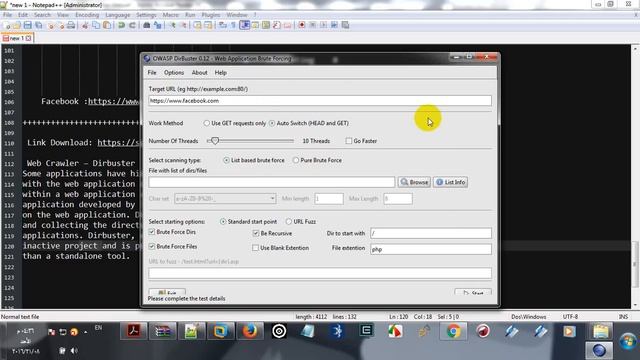Click the Start button in DirBuster
640x360 pixels.
473,292
